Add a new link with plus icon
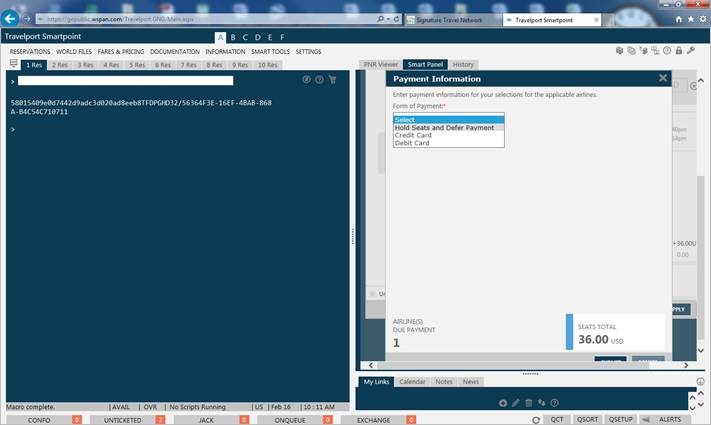 503,403
